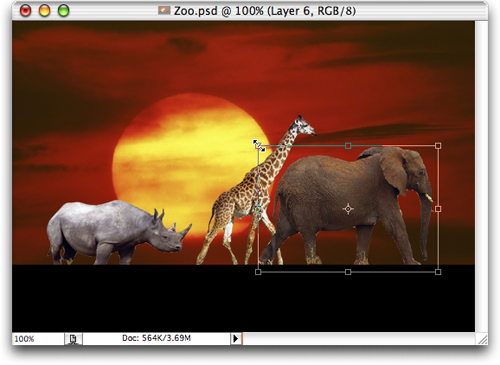Click the left-middle transform handle on giraffe
The height and width of the screenshot is (365, 500).
coord(258,209)
